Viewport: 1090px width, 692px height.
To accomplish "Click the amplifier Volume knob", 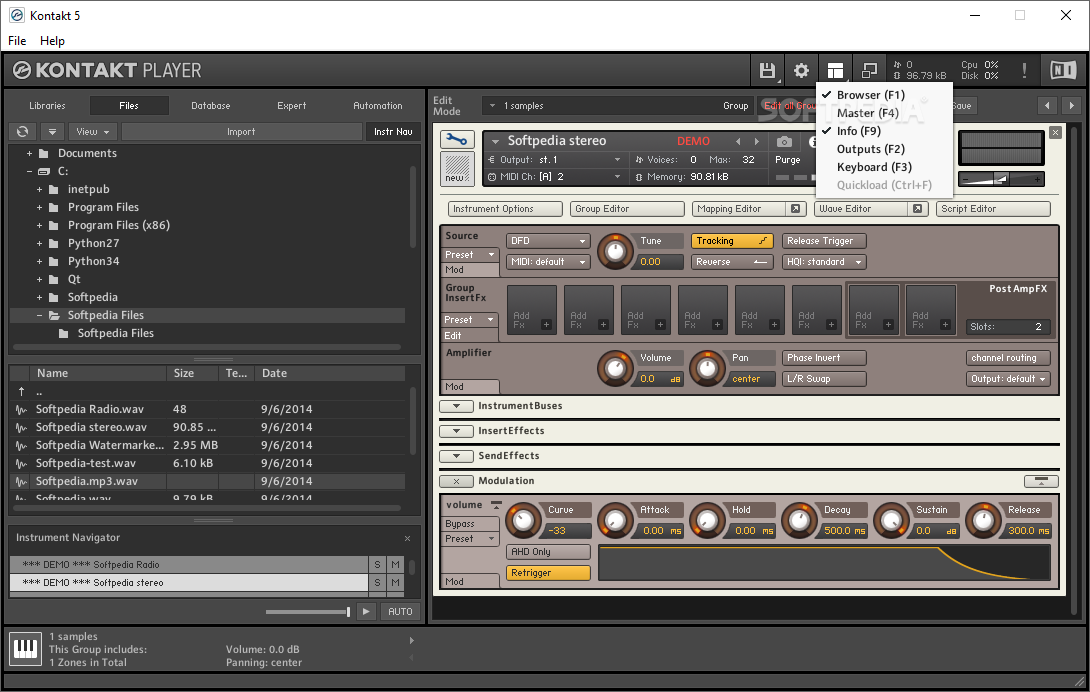I will (615, 369).
